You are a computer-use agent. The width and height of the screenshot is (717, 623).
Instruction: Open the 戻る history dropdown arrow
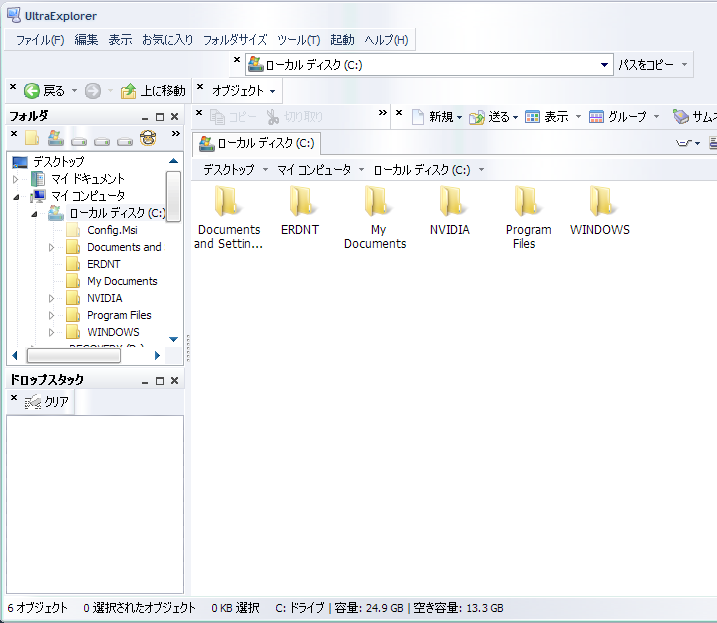pyautogui.click(x=74, y=91)
